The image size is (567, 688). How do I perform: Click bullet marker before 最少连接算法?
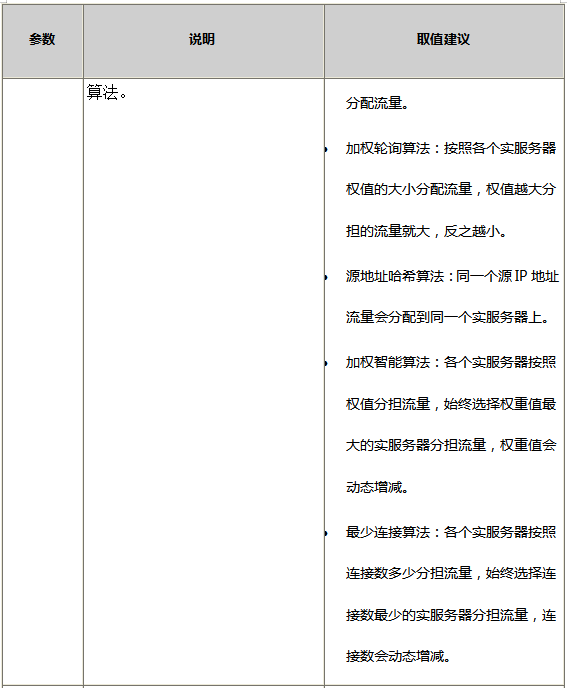pos(326,534)
